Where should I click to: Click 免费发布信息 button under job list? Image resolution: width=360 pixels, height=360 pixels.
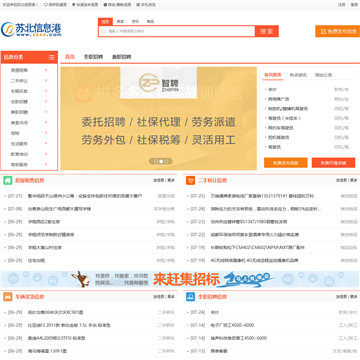286,163
